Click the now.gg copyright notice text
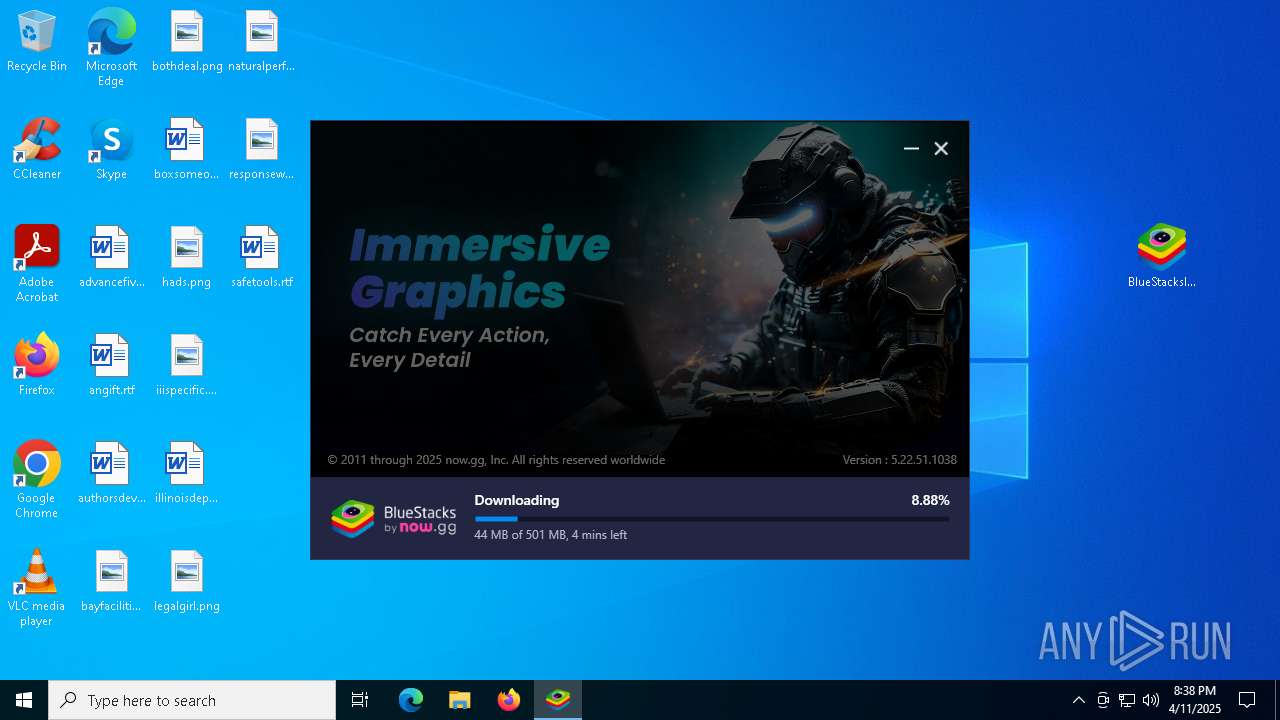The image size is (1280, 720). 496,460
